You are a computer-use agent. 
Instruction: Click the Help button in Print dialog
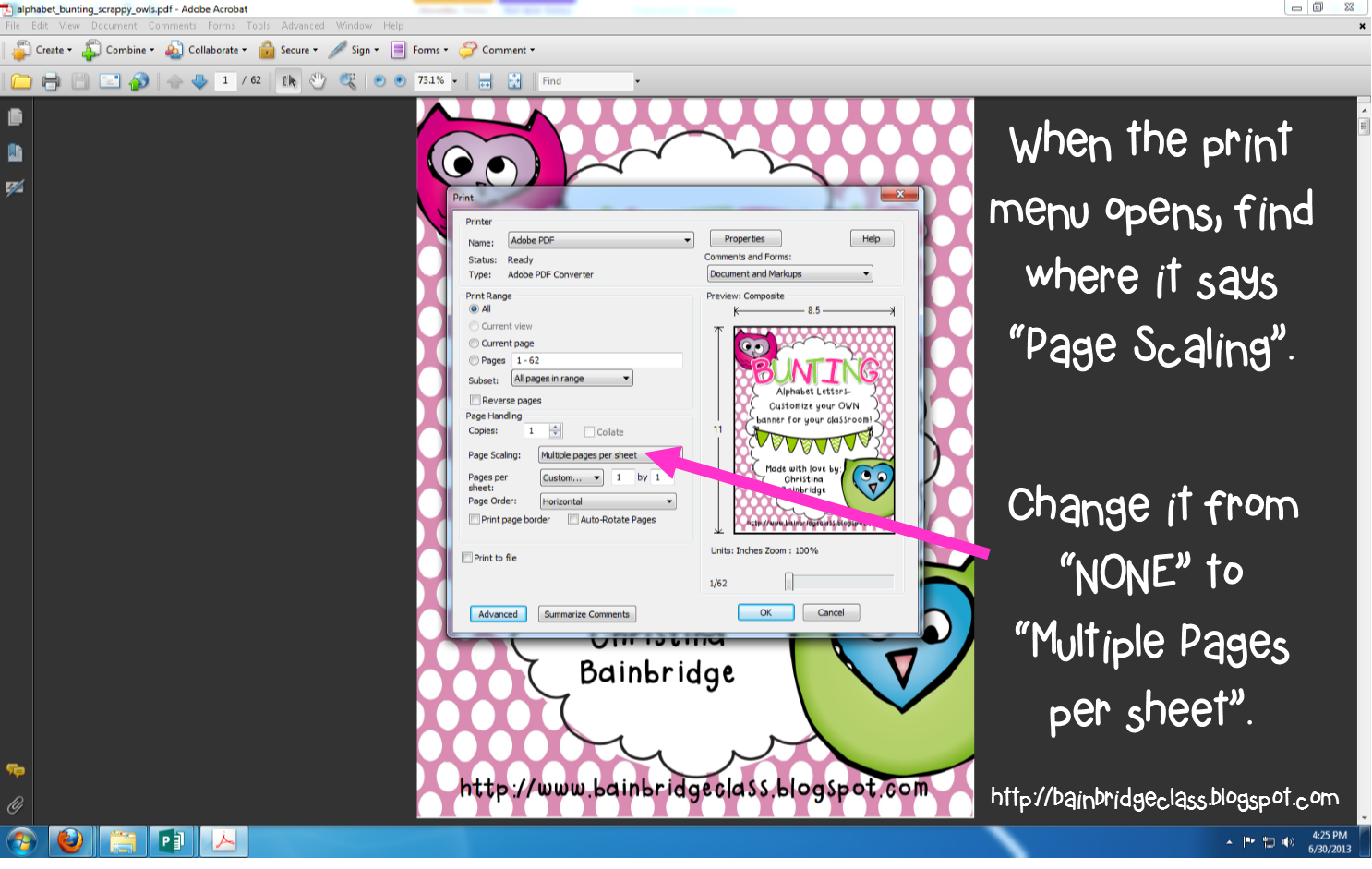[x=872, y=239]
